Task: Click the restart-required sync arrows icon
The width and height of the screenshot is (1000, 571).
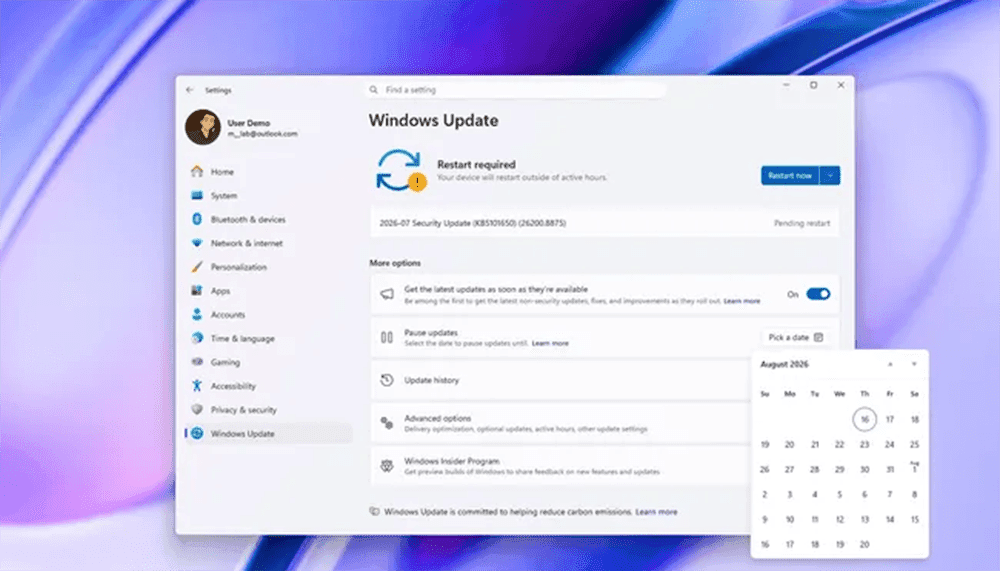Action: (399, 170)
